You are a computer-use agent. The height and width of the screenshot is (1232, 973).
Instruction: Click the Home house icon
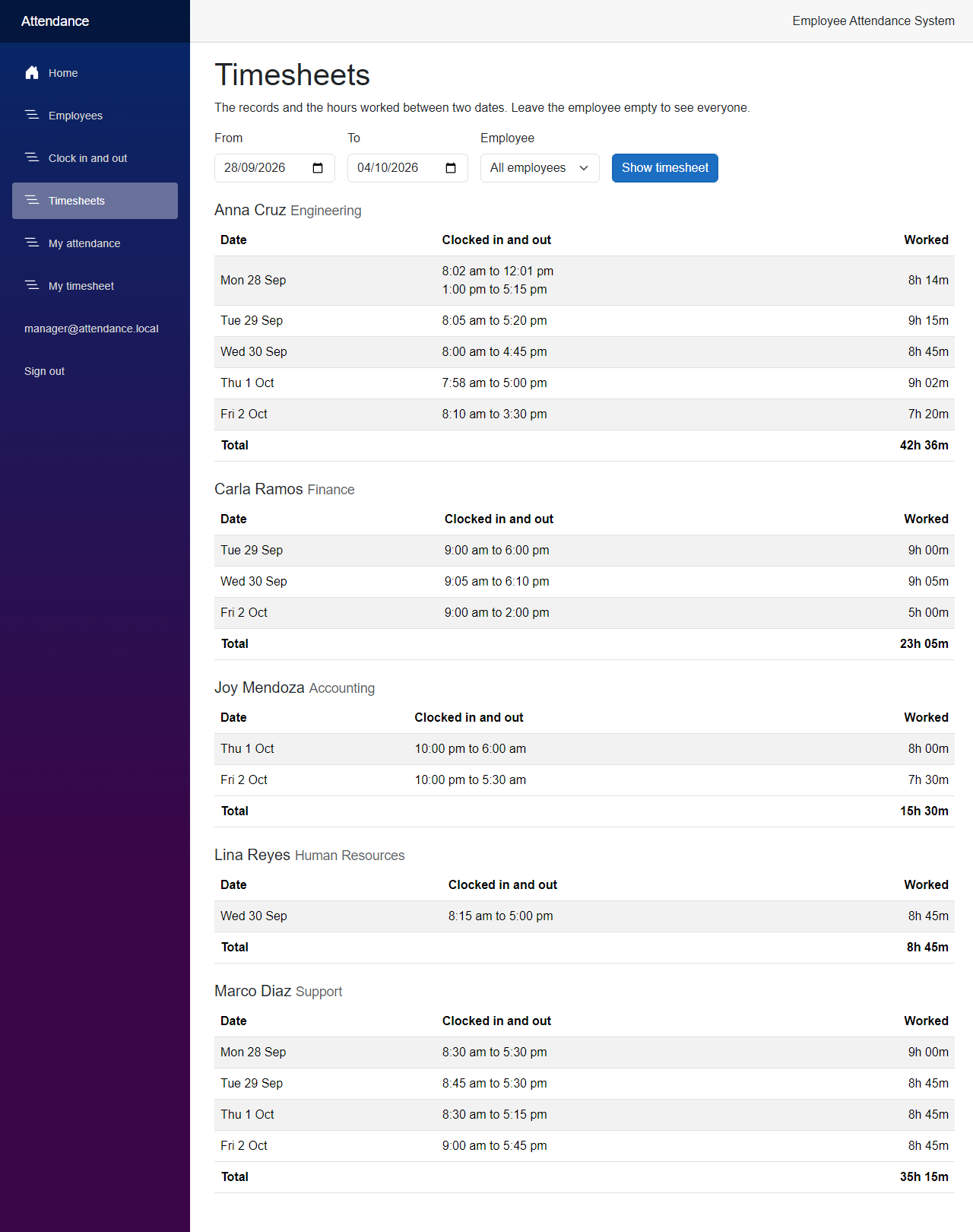[x=32, y=72]
